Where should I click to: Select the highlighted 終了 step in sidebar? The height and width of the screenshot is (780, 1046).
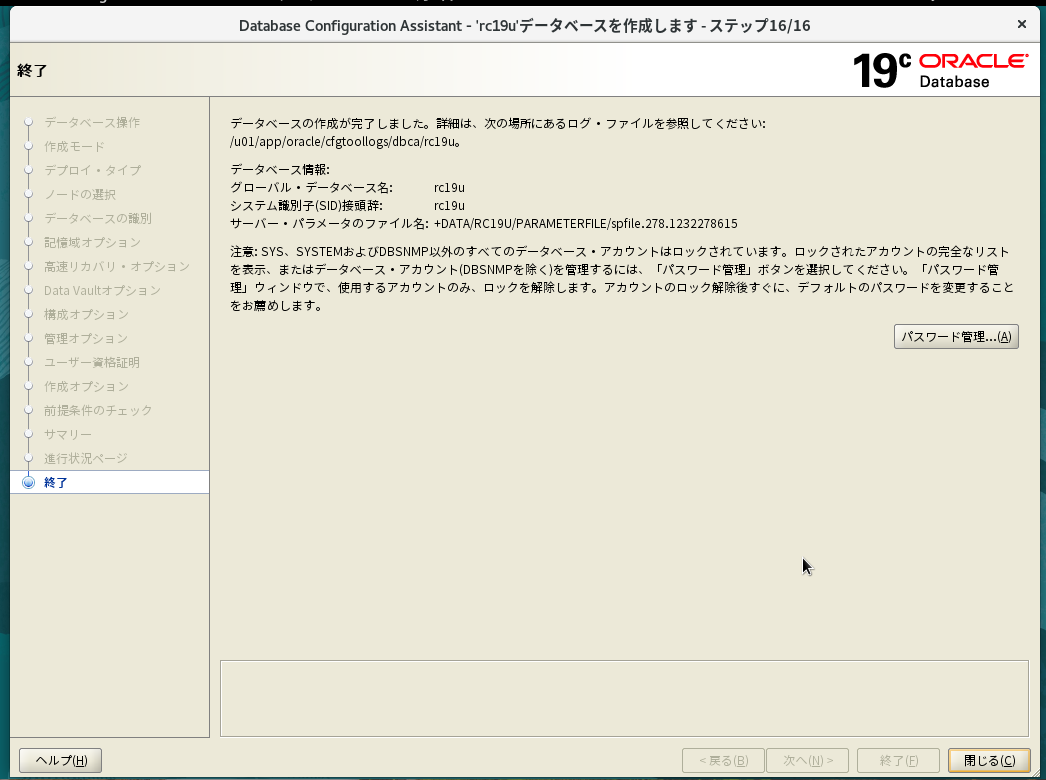[x=109, y=482]
